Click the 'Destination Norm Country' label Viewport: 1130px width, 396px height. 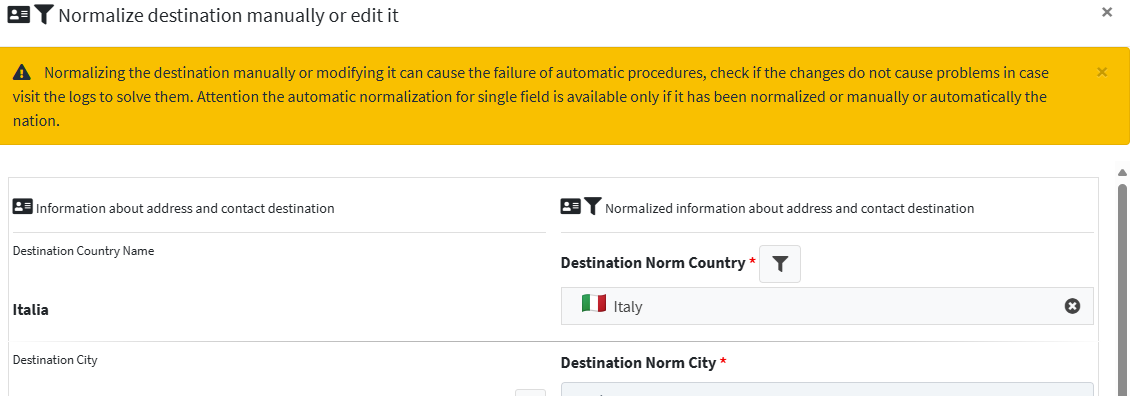click(653, 263)
